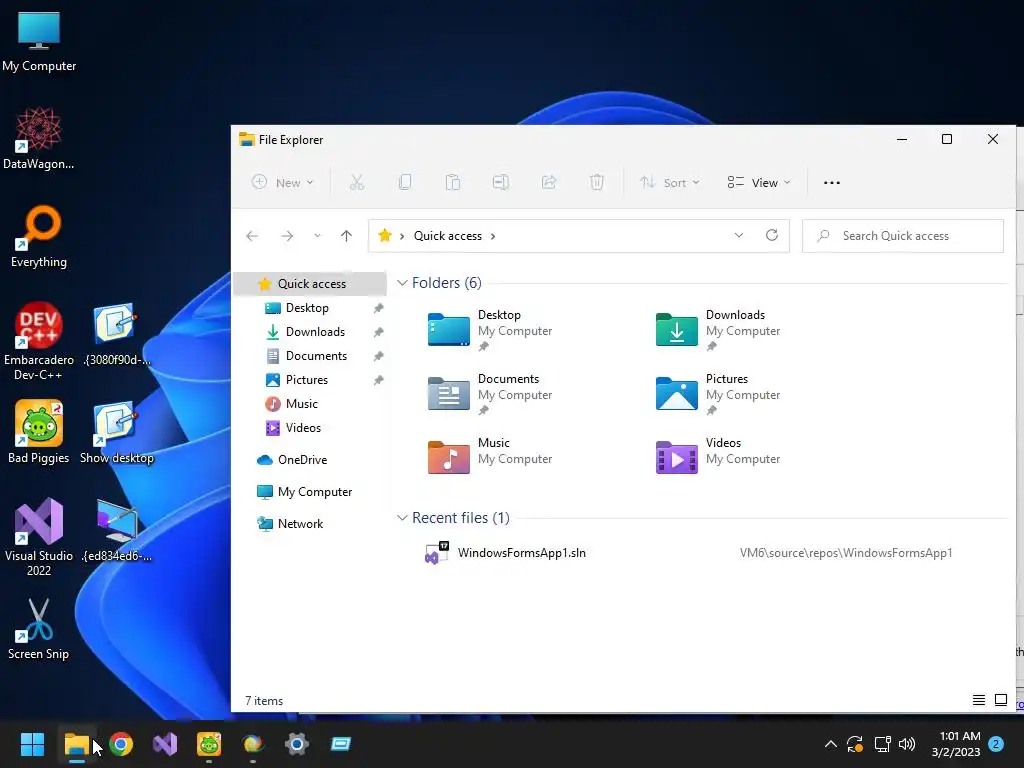Collapse the Recent files (1) group
The image size is (1024, 768).
click(402, 518)
